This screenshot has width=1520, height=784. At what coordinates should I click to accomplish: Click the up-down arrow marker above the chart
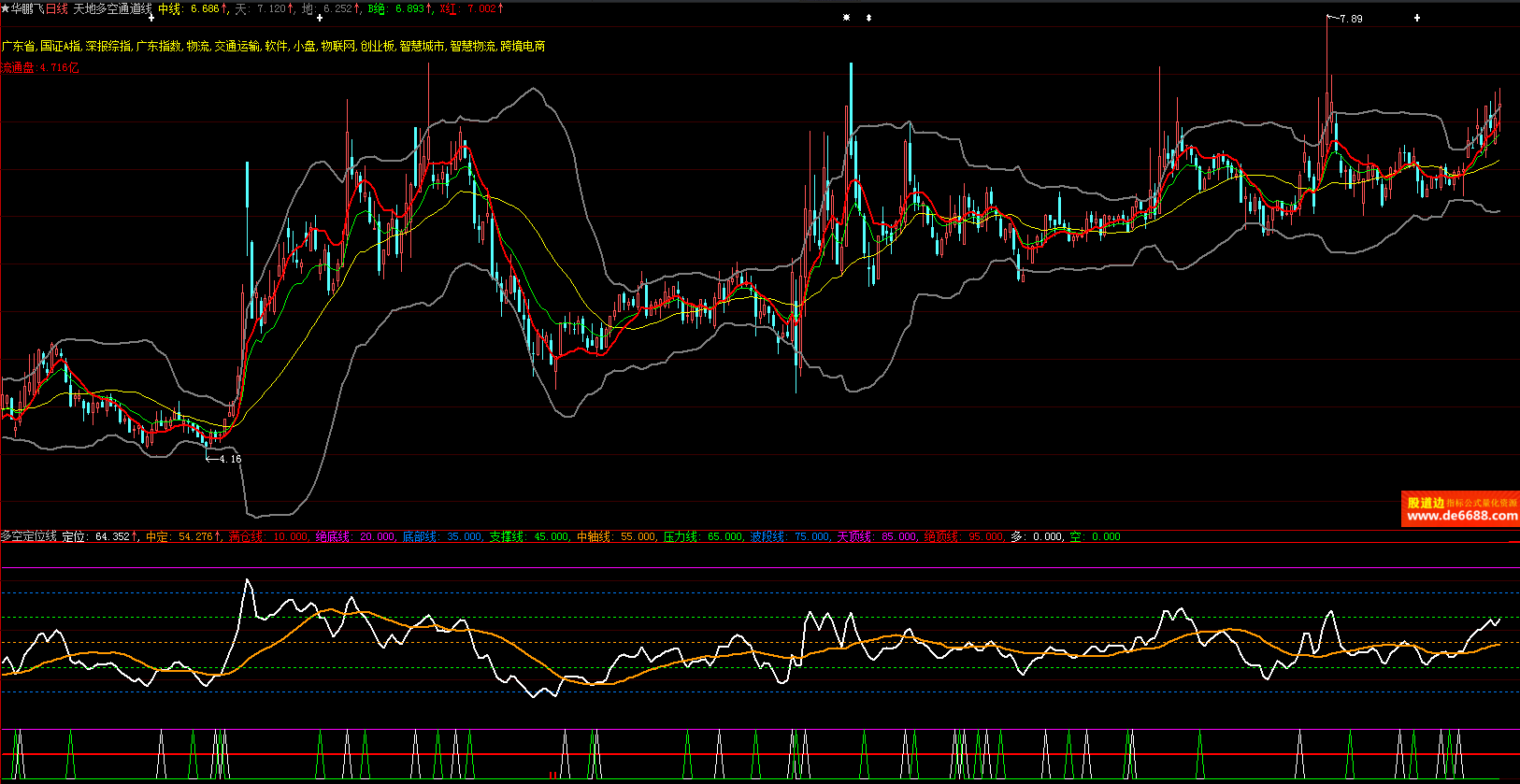coord(868,18)
